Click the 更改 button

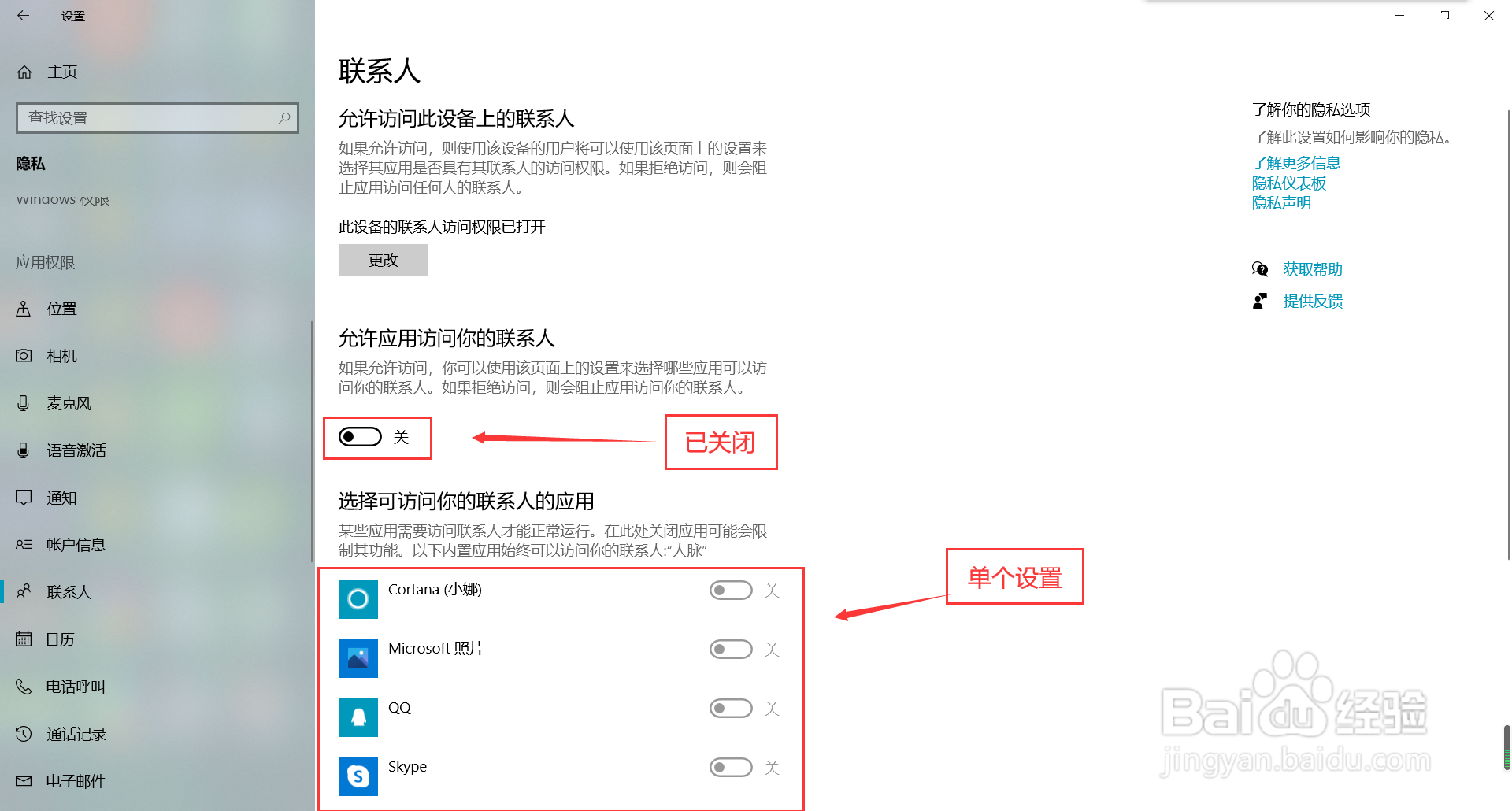[383, 260]
